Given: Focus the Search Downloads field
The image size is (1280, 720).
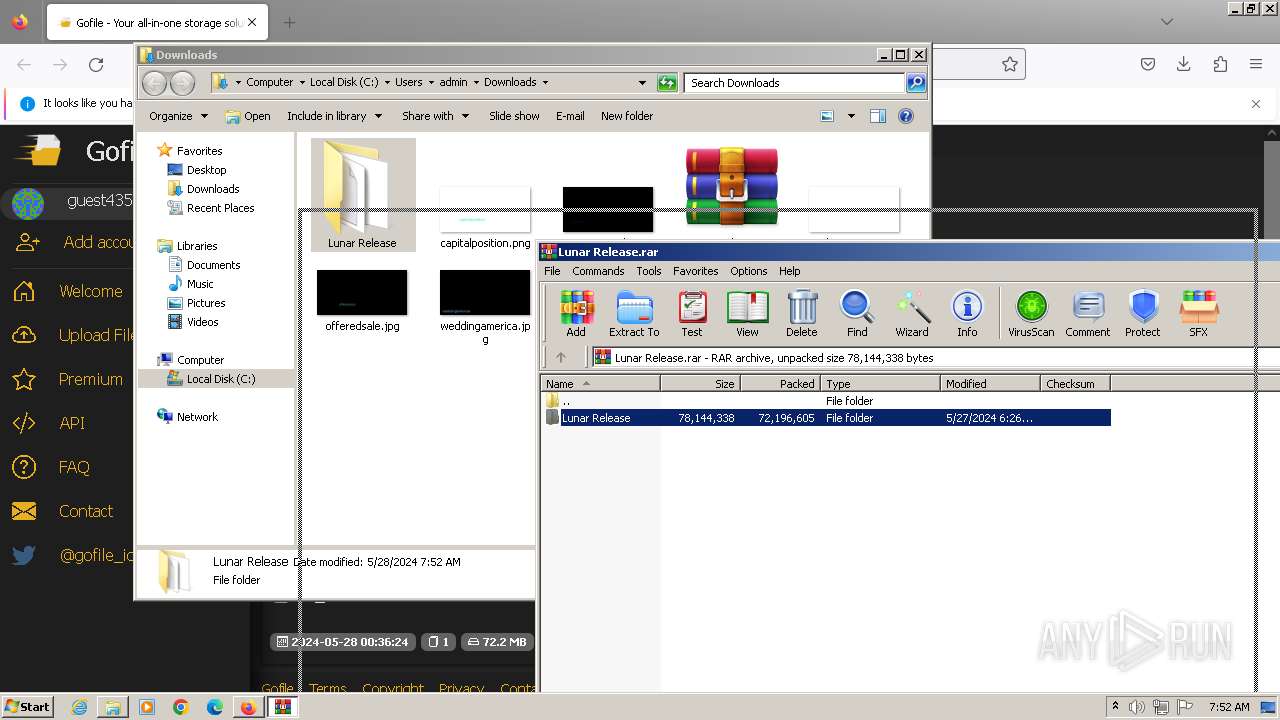Looking at the screenshot, I should tap(795, 83).
